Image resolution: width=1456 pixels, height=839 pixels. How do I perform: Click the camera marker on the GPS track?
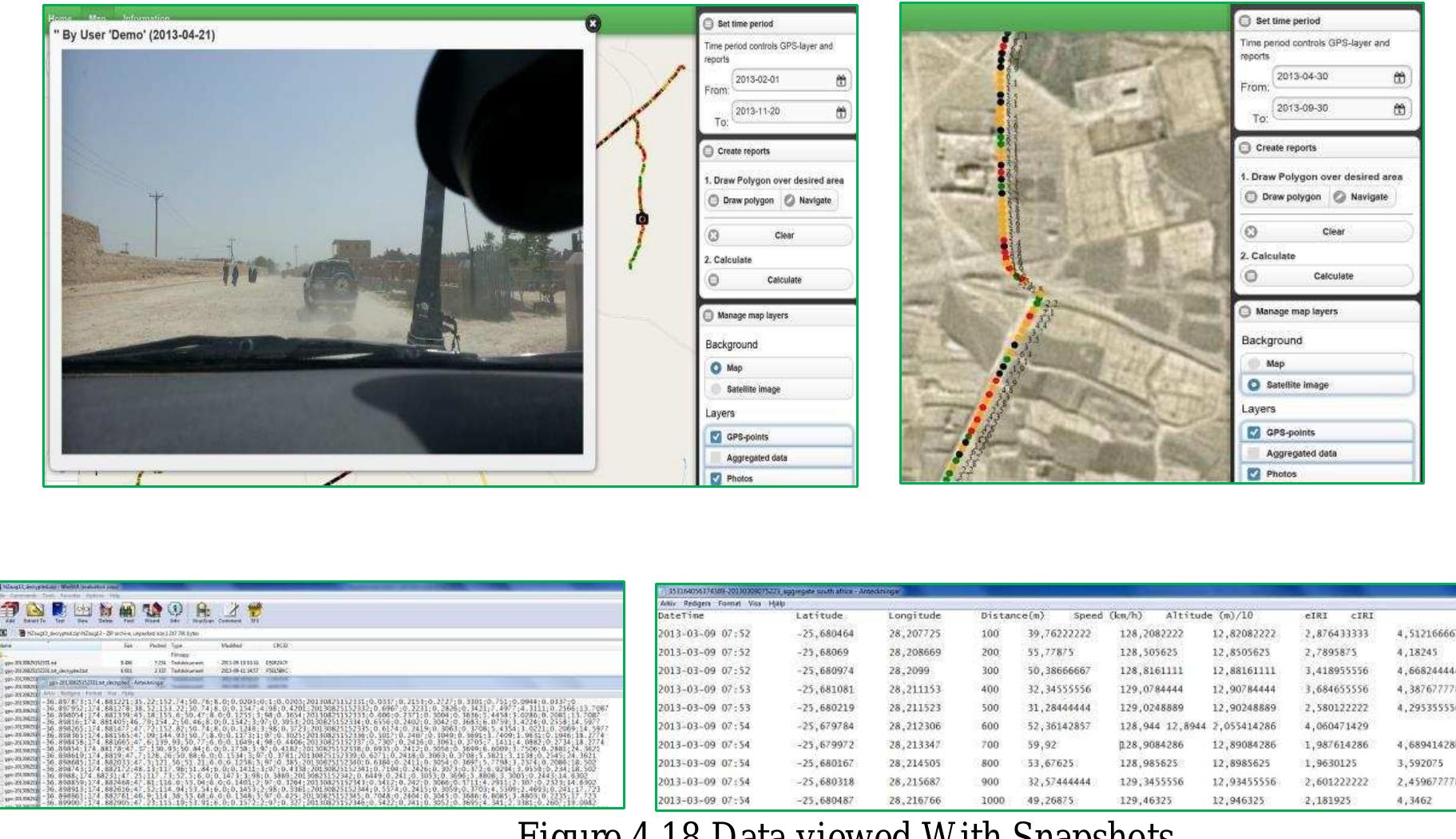pos(641,219)
